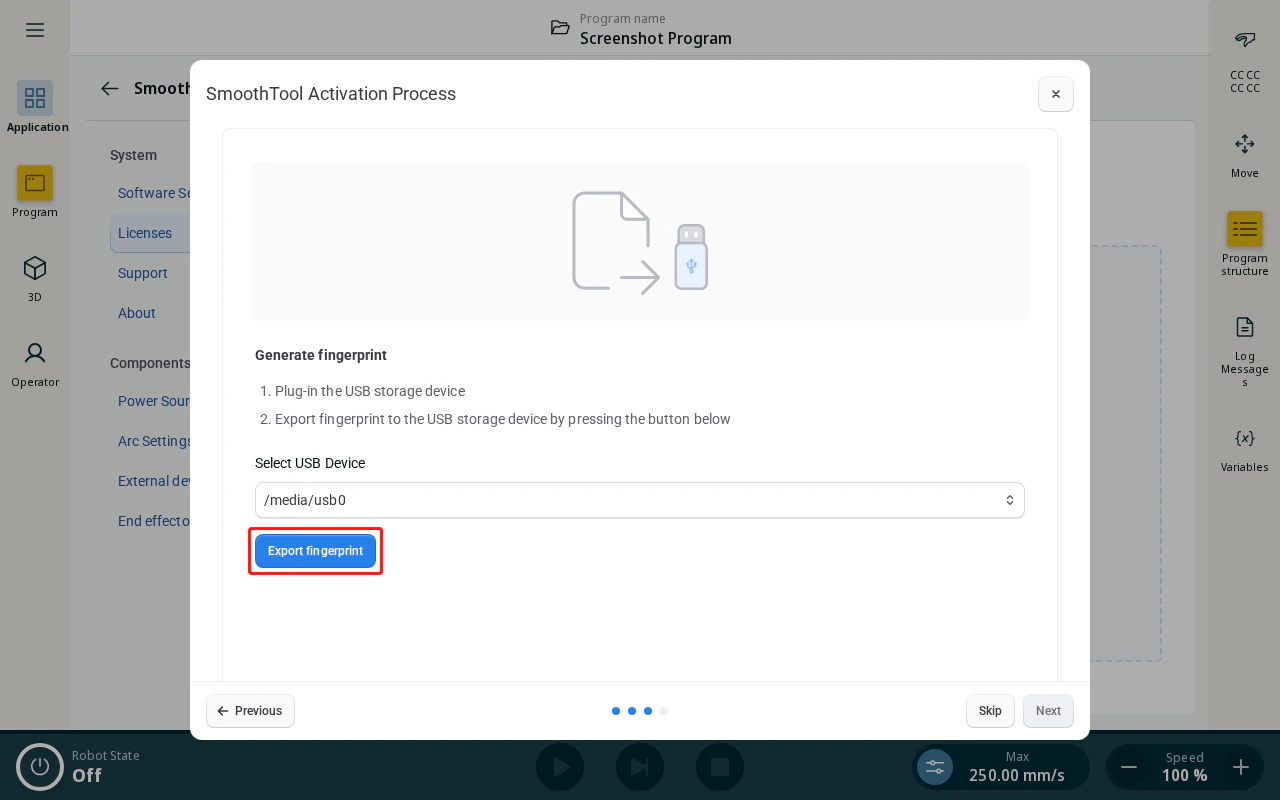Increase speed with the plus button

pos(1241,767)
